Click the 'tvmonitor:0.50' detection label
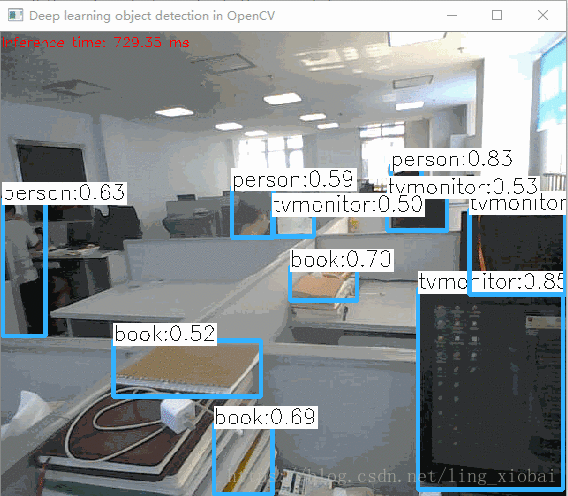The height and width of the screenshot is (496, 568). 348,205
